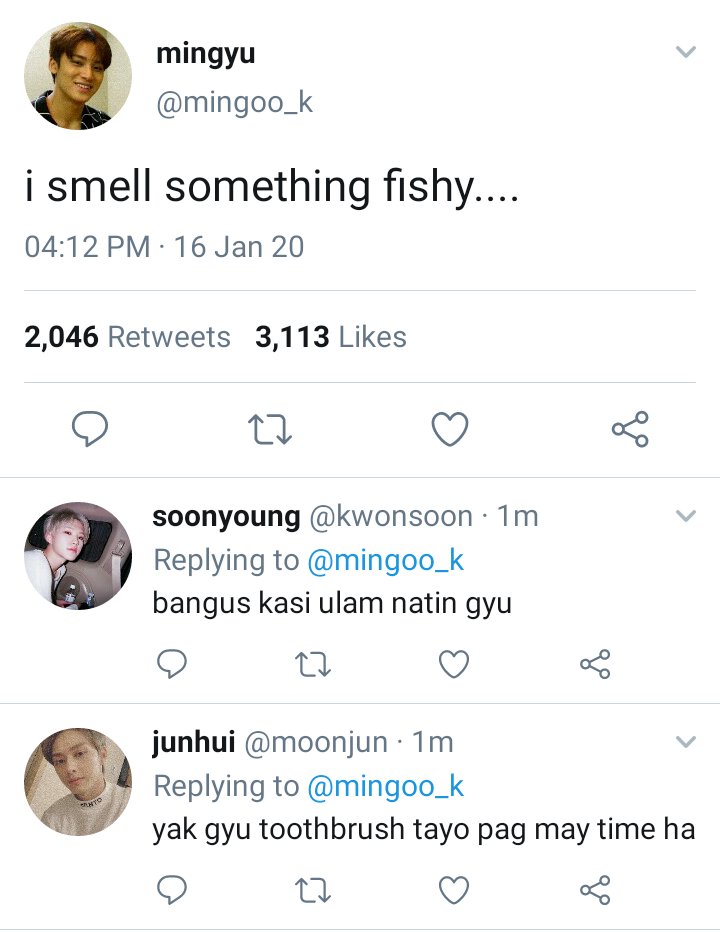The height and width of the screenshot is (932, 720).
Task: Like soonyoung's bangus reply
Action: 455,663
